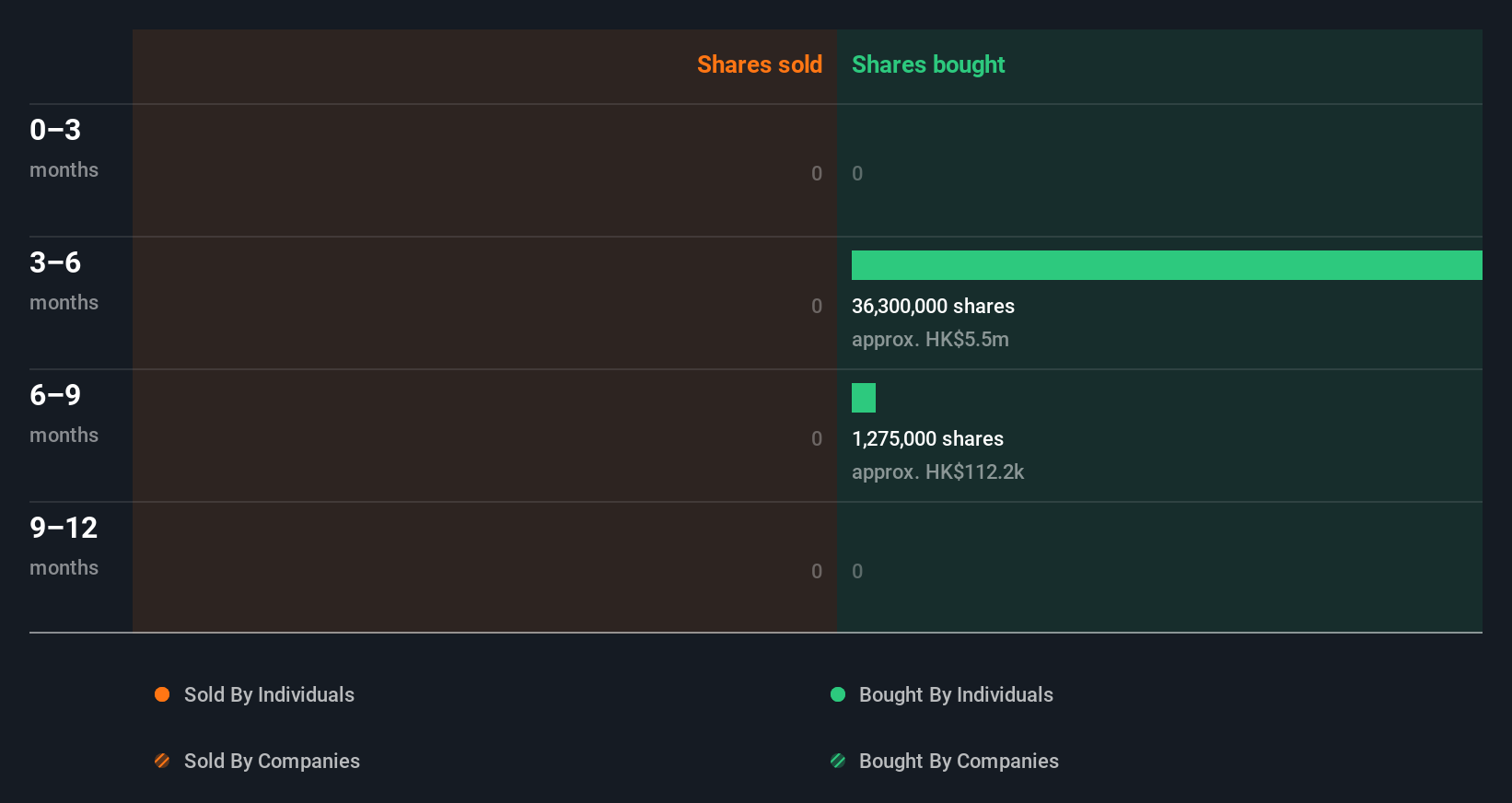Toggle the Bought By Companies legend label
The image size is (1512, 803).
point(959,762)
